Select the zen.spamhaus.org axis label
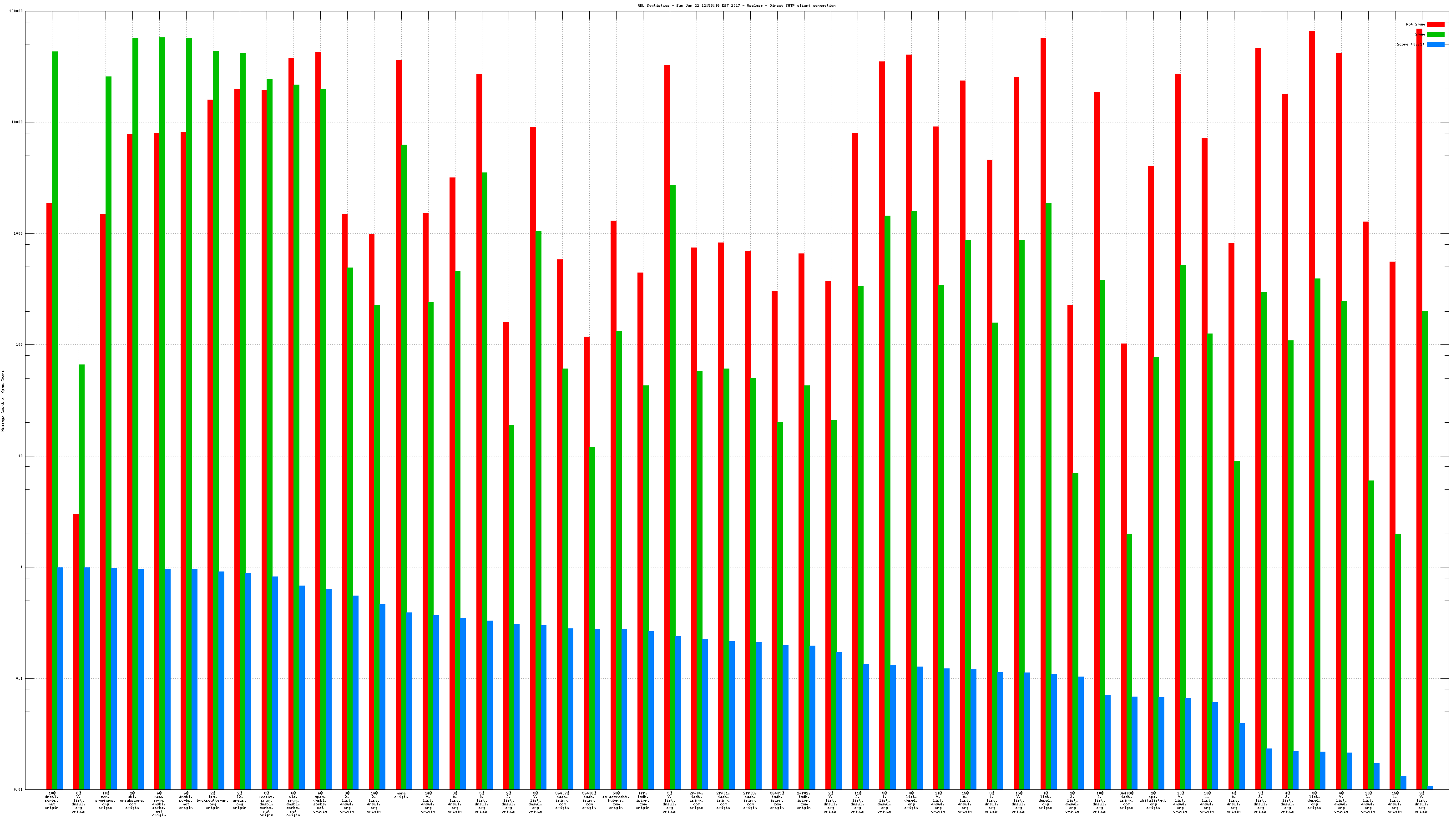This screenshot has height=819, width=1456. (106, 800)
